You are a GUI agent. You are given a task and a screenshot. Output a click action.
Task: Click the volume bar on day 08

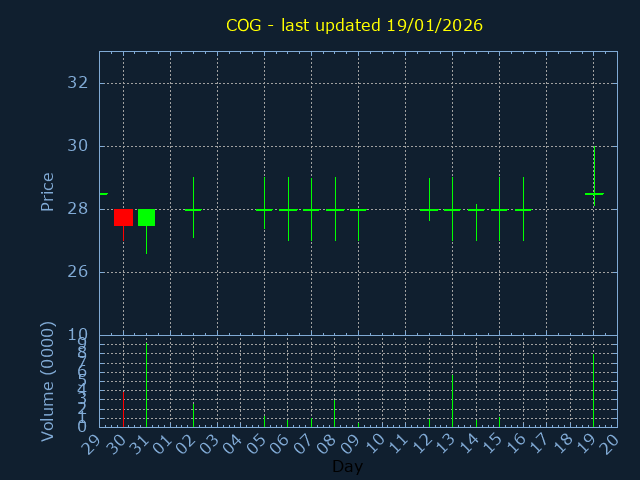click(x=335, y=412)
